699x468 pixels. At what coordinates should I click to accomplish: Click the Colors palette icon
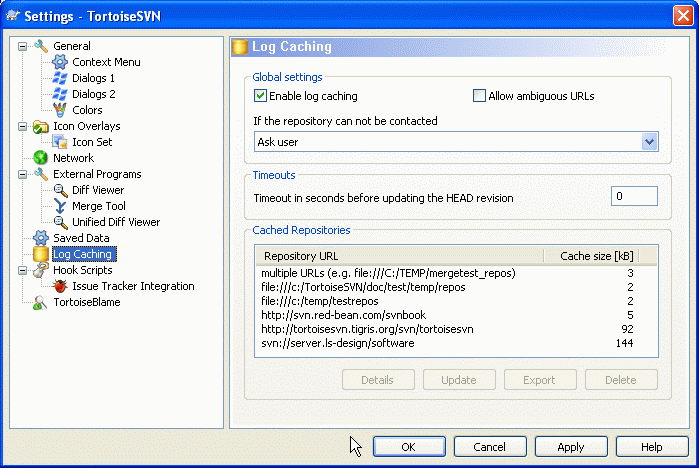pos(60,110)
